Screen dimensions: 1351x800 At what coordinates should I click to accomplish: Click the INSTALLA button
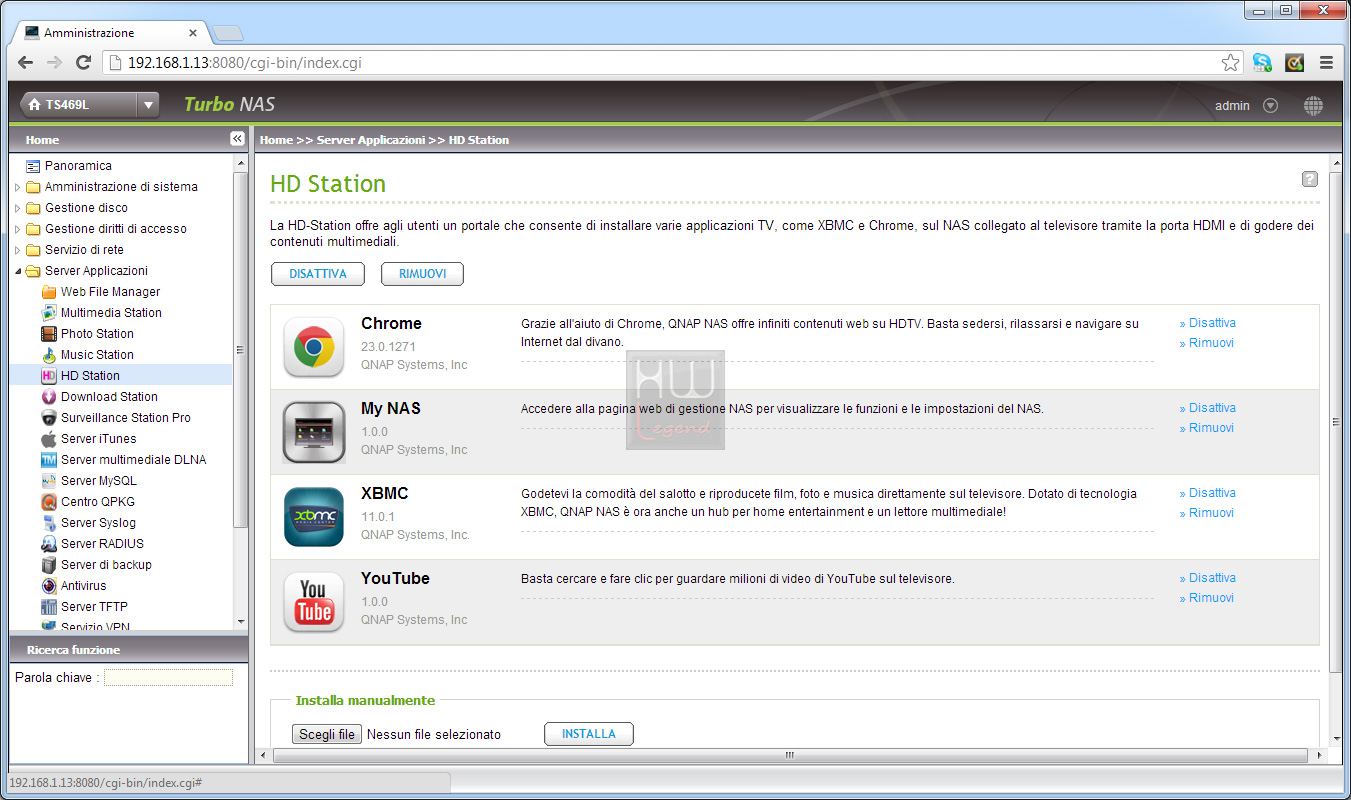click(589, 734)
